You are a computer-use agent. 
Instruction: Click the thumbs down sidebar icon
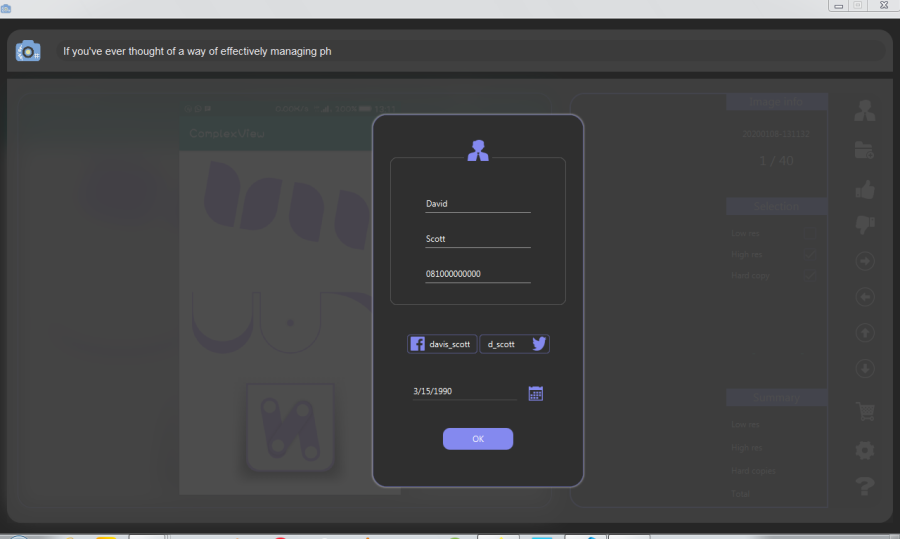pyautogui.click(x=865, y=224)
